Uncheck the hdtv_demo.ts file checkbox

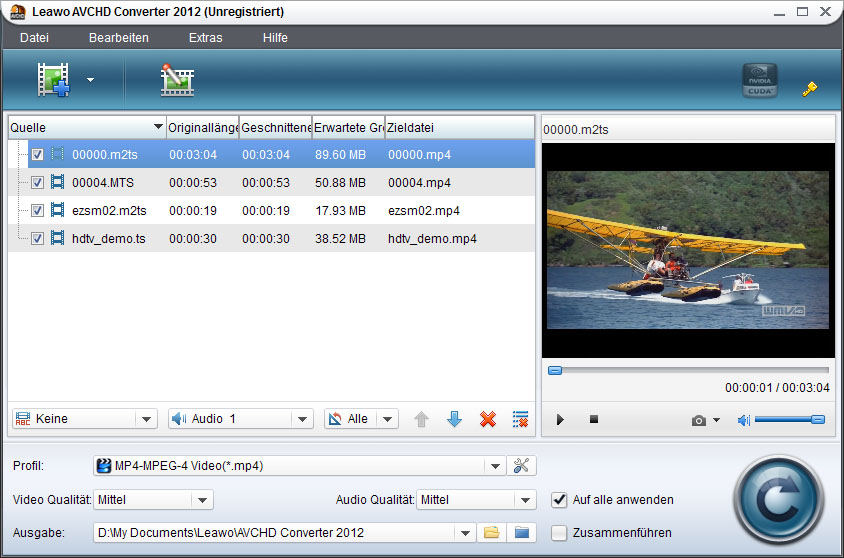click(37, 238)
